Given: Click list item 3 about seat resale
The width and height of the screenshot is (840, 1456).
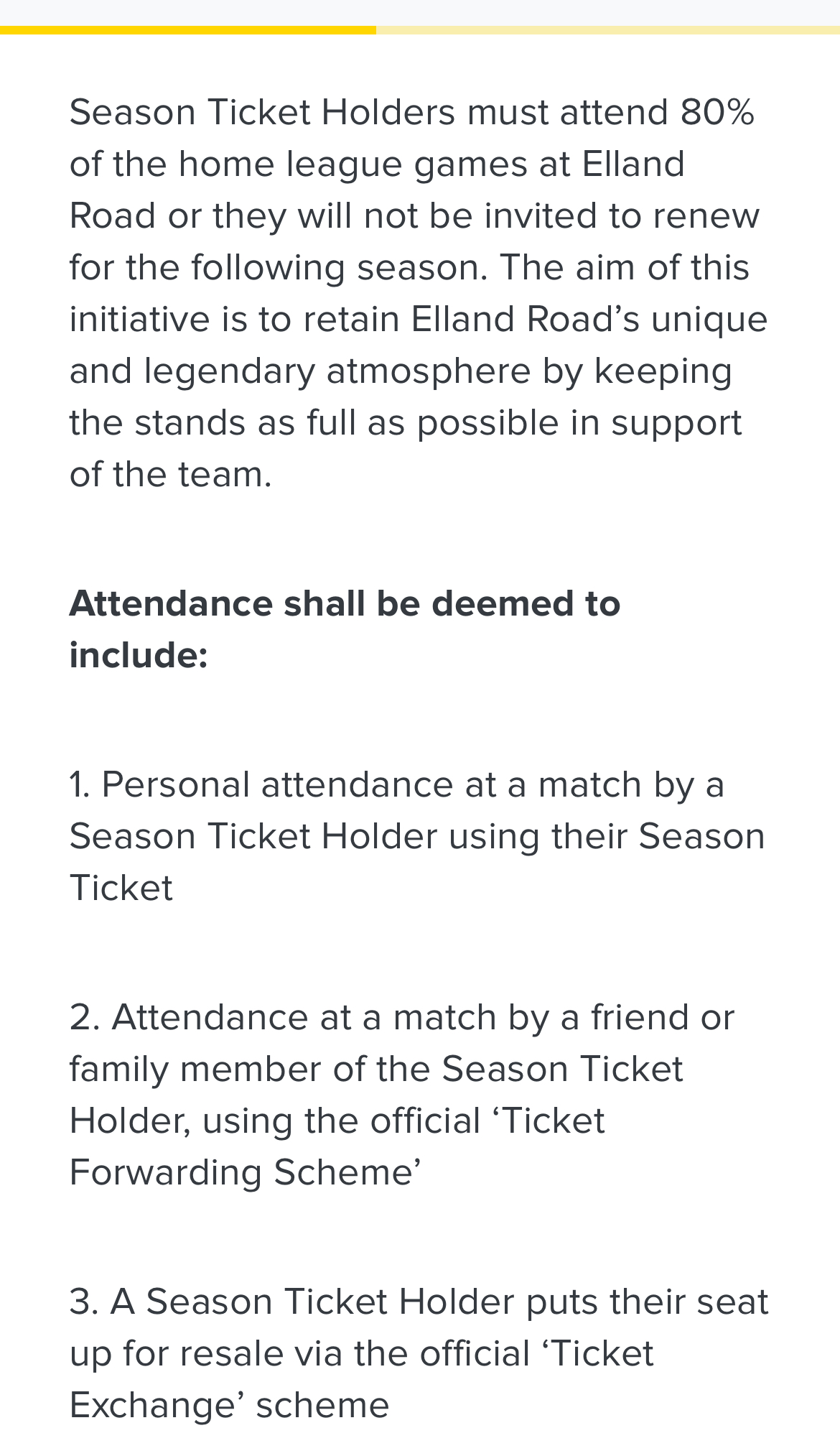Looking at the screenshot, I should [x=419, y=1353].
